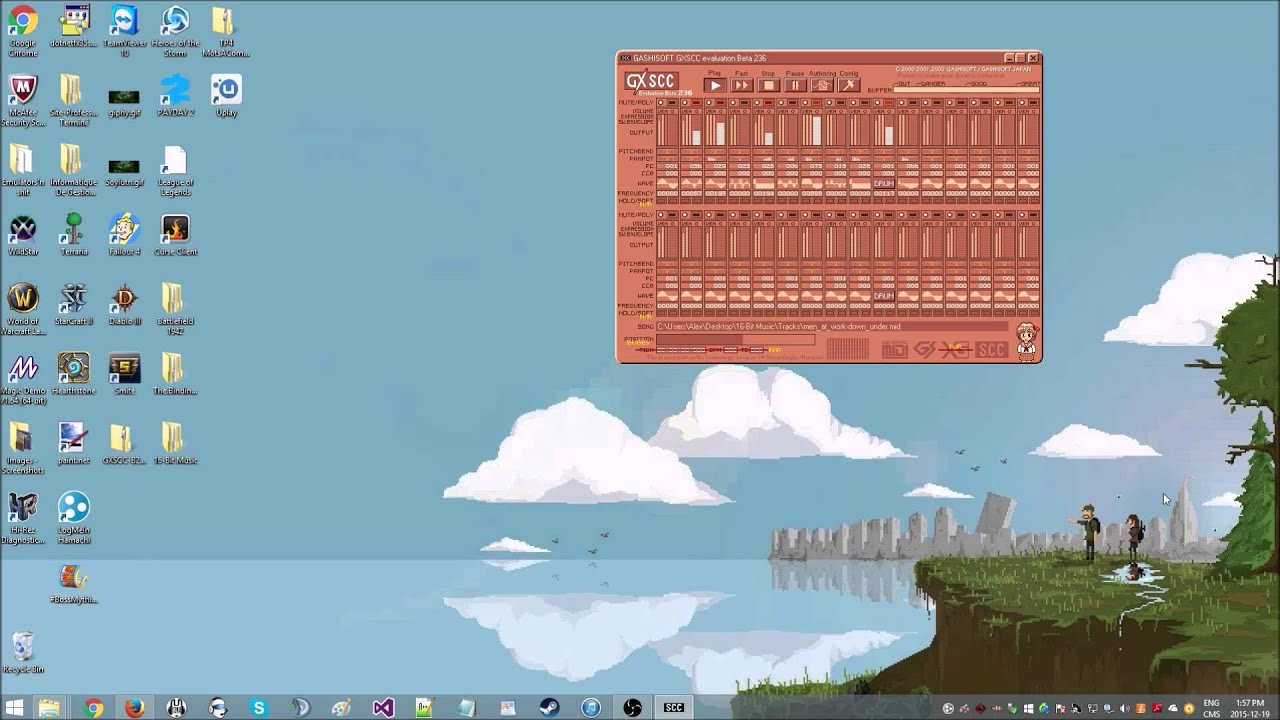
Task: Select the LogMeIn Hamachi desktop icon
Action: coord(73,517)
